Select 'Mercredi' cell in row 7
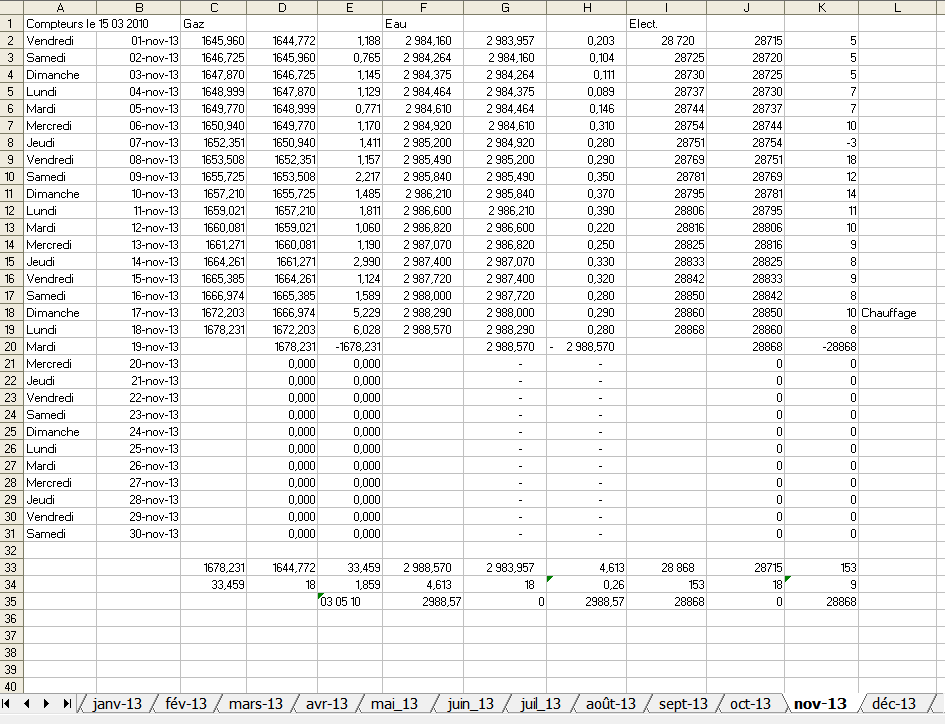This screenshot has height=724, width=945. 60,126
